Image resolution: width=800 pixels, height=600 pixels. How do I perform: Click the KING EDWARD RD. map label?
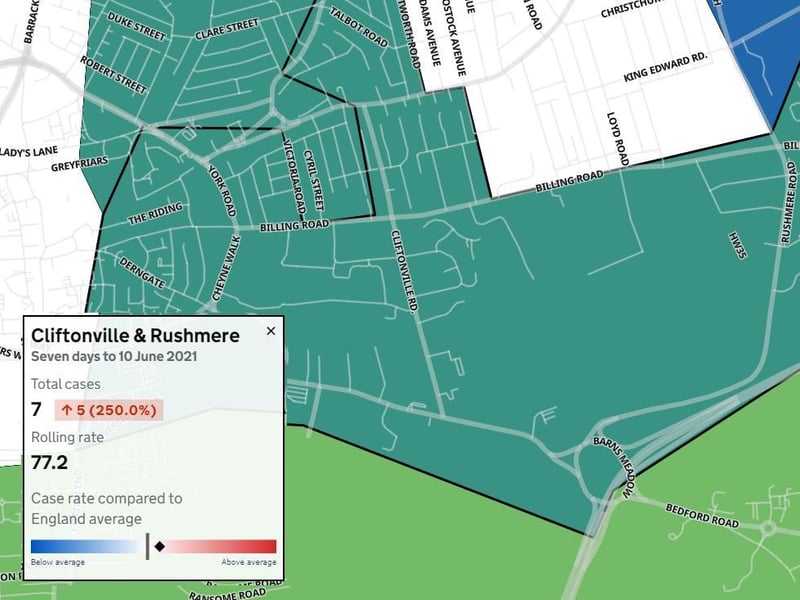point(666,67)
